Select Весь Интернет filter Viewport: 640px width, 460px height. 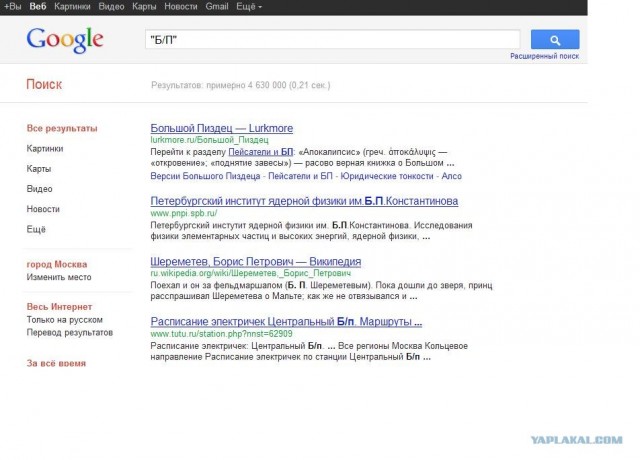tap(59, 307)
